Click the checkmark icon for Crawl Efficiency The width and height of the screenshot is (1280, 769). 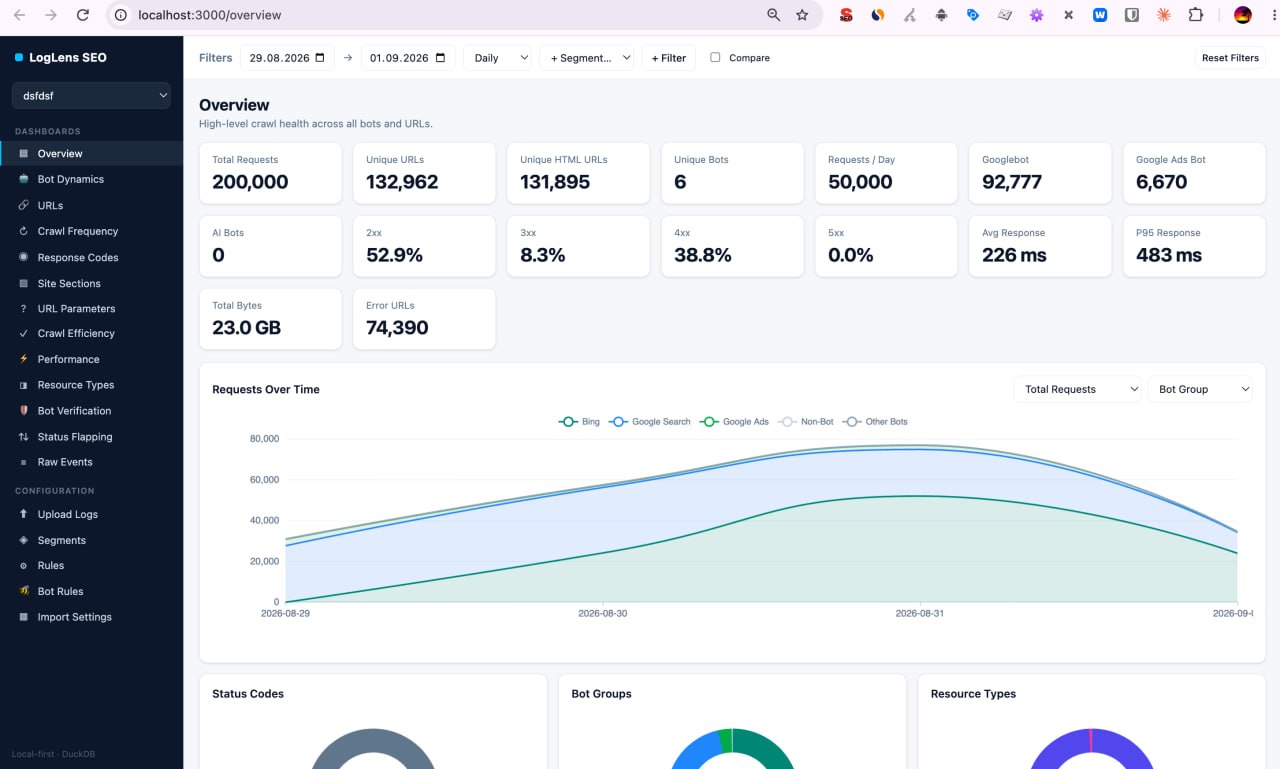[24, 333]
